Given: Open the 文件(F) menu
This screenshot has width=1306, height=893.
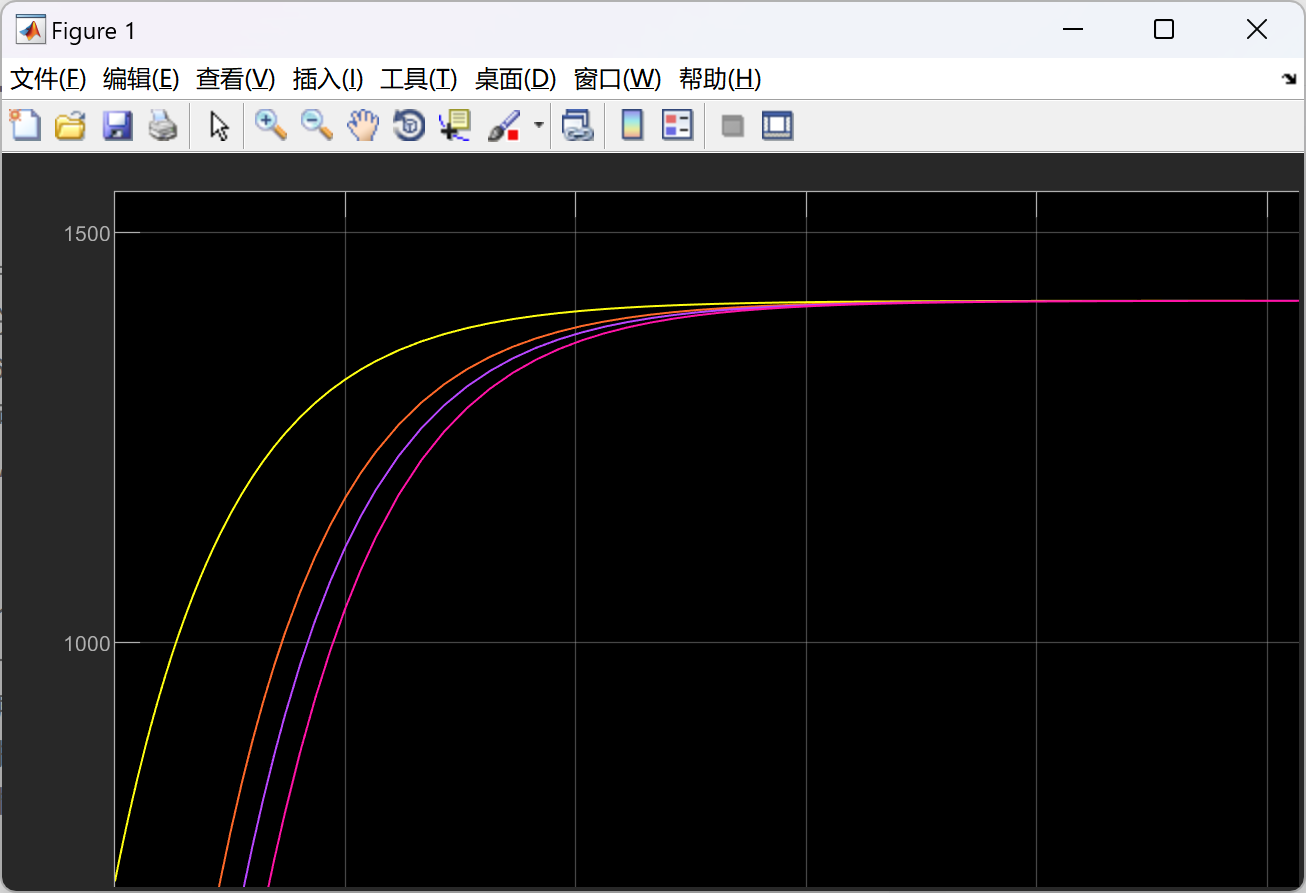Looking at the screenshot, I should coord(48,79).
